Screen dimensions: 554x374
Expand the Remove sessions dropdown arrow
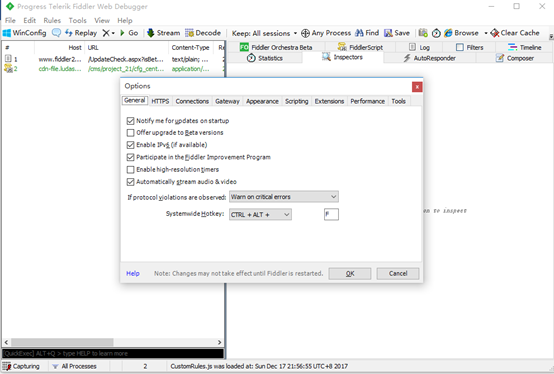[x=113, y=33]
